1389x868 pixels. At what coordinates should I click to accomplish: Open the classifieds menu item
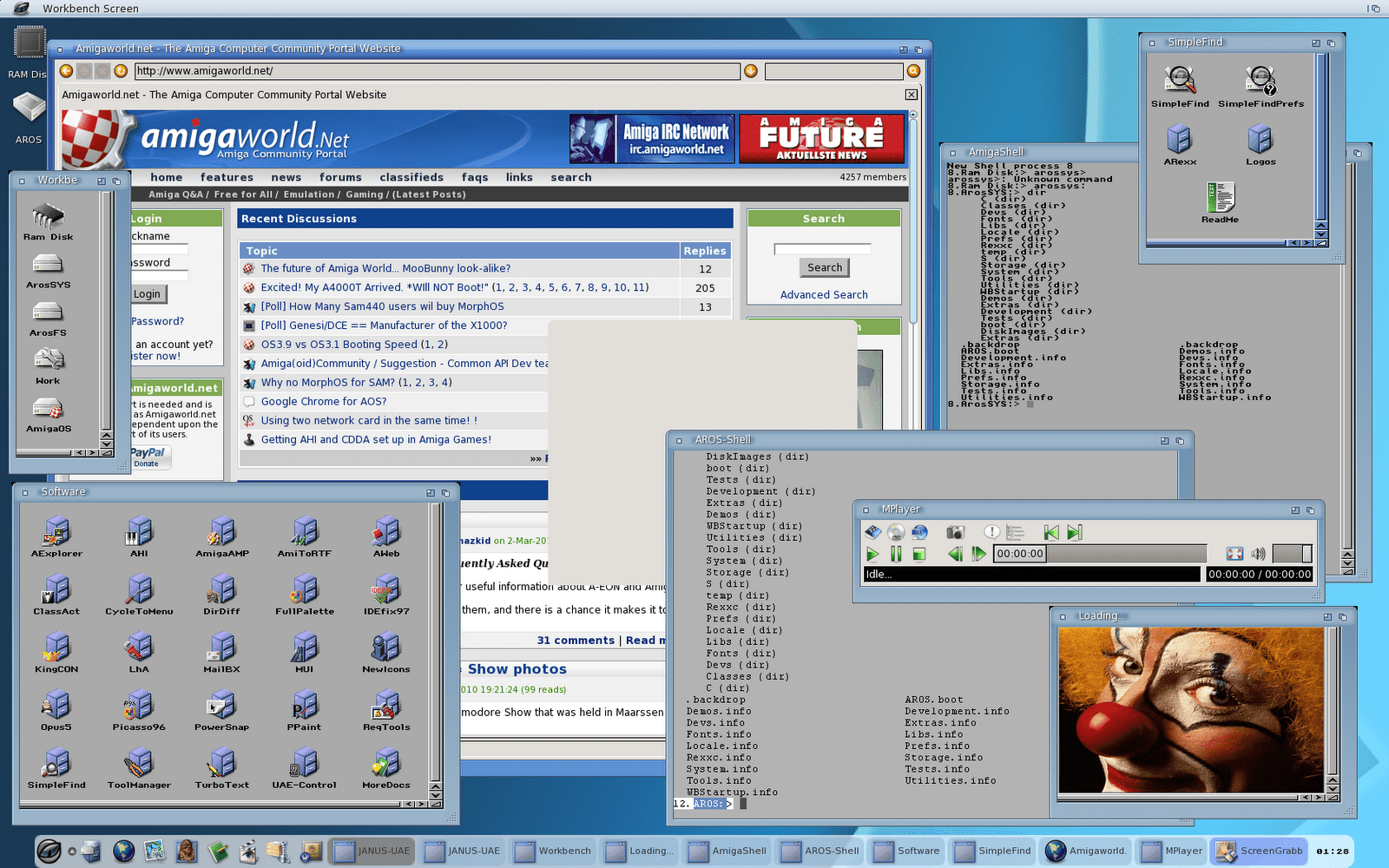coord(411,177)
